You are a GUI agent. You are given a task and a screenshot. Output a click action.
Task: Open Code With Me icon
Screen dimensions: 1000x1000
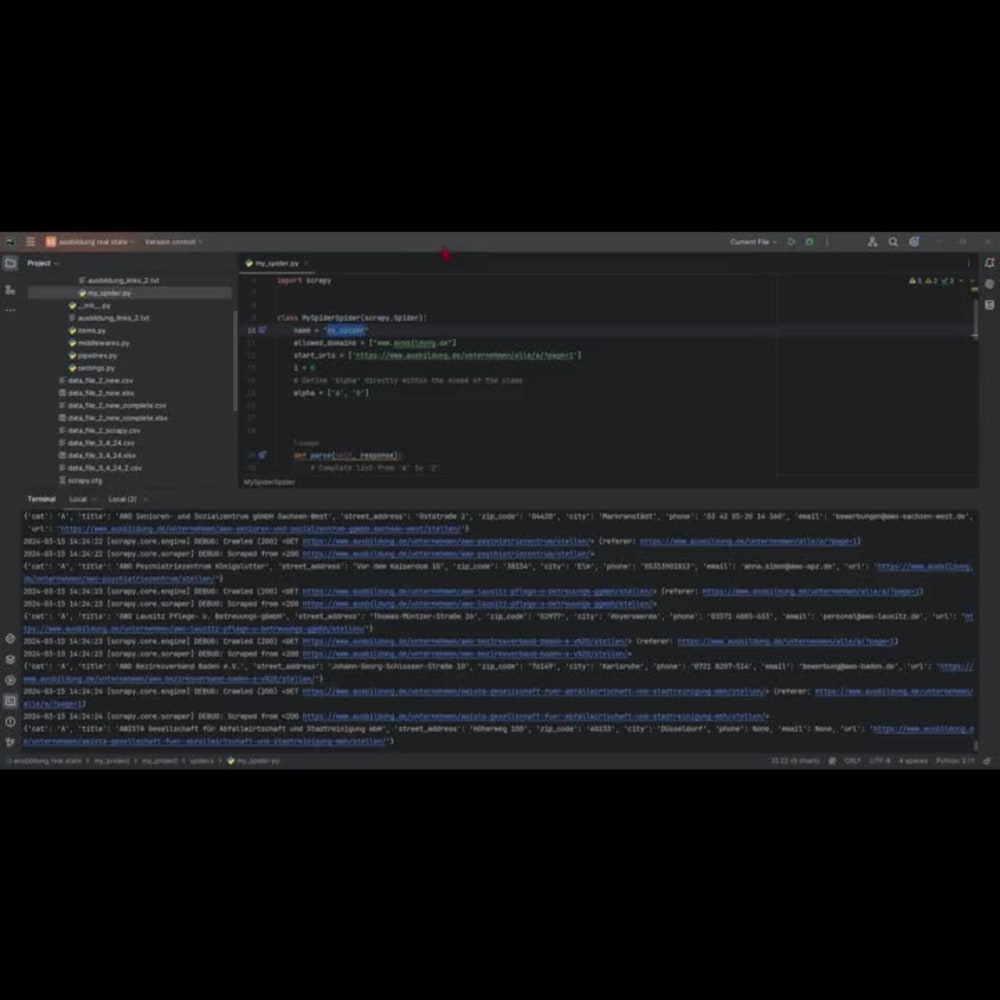[x=872, y=242]
